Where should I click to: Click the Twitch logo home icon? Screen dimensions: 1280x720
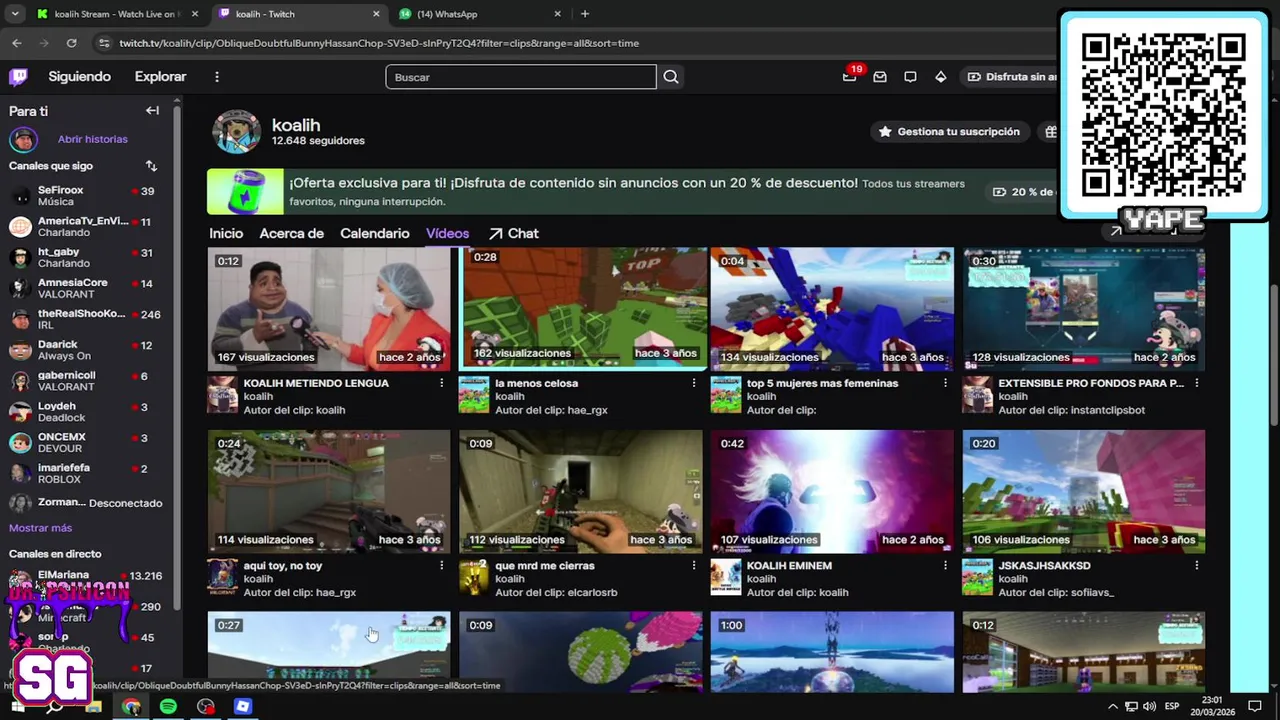pyautogui.click(x=18, y=77)
